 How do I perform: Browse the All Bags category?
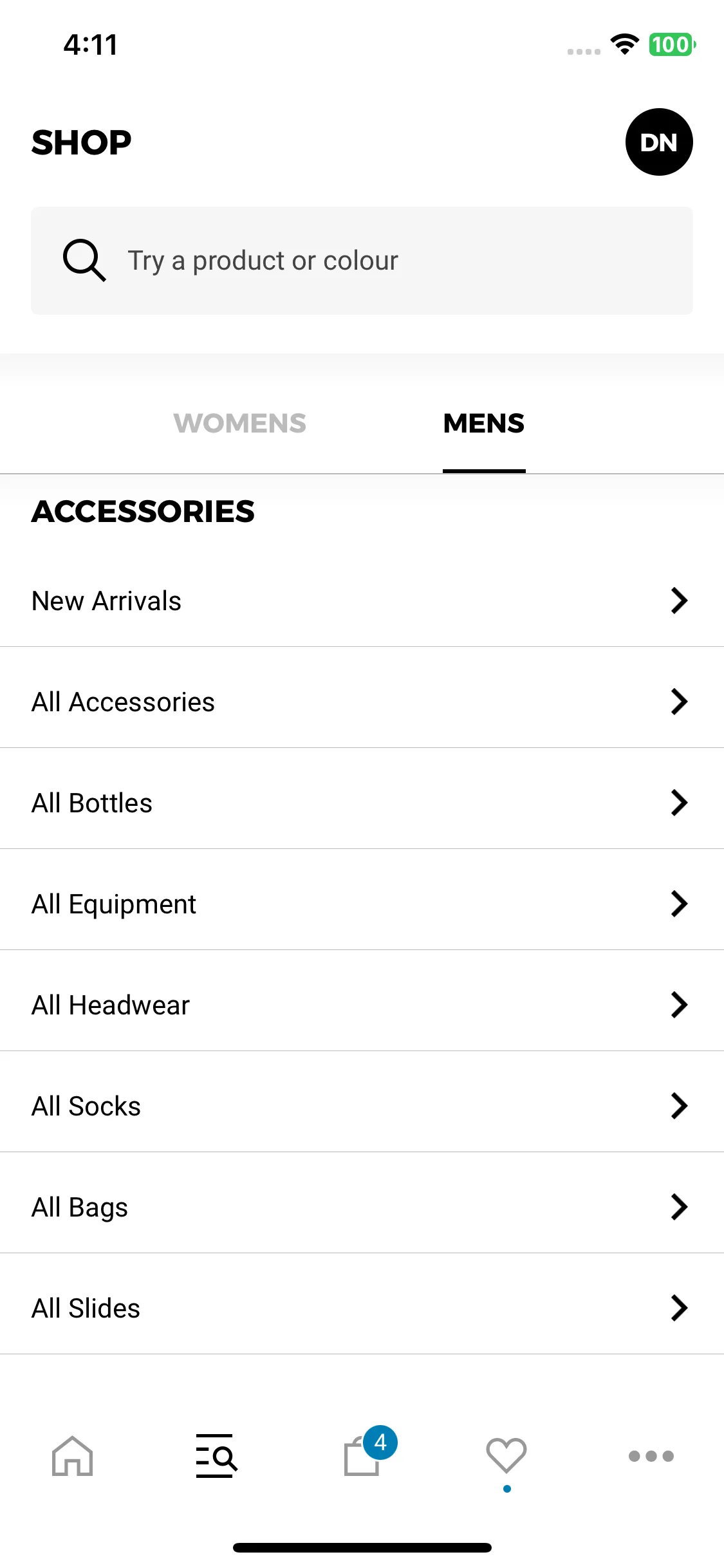click(x=362, y=1207)
